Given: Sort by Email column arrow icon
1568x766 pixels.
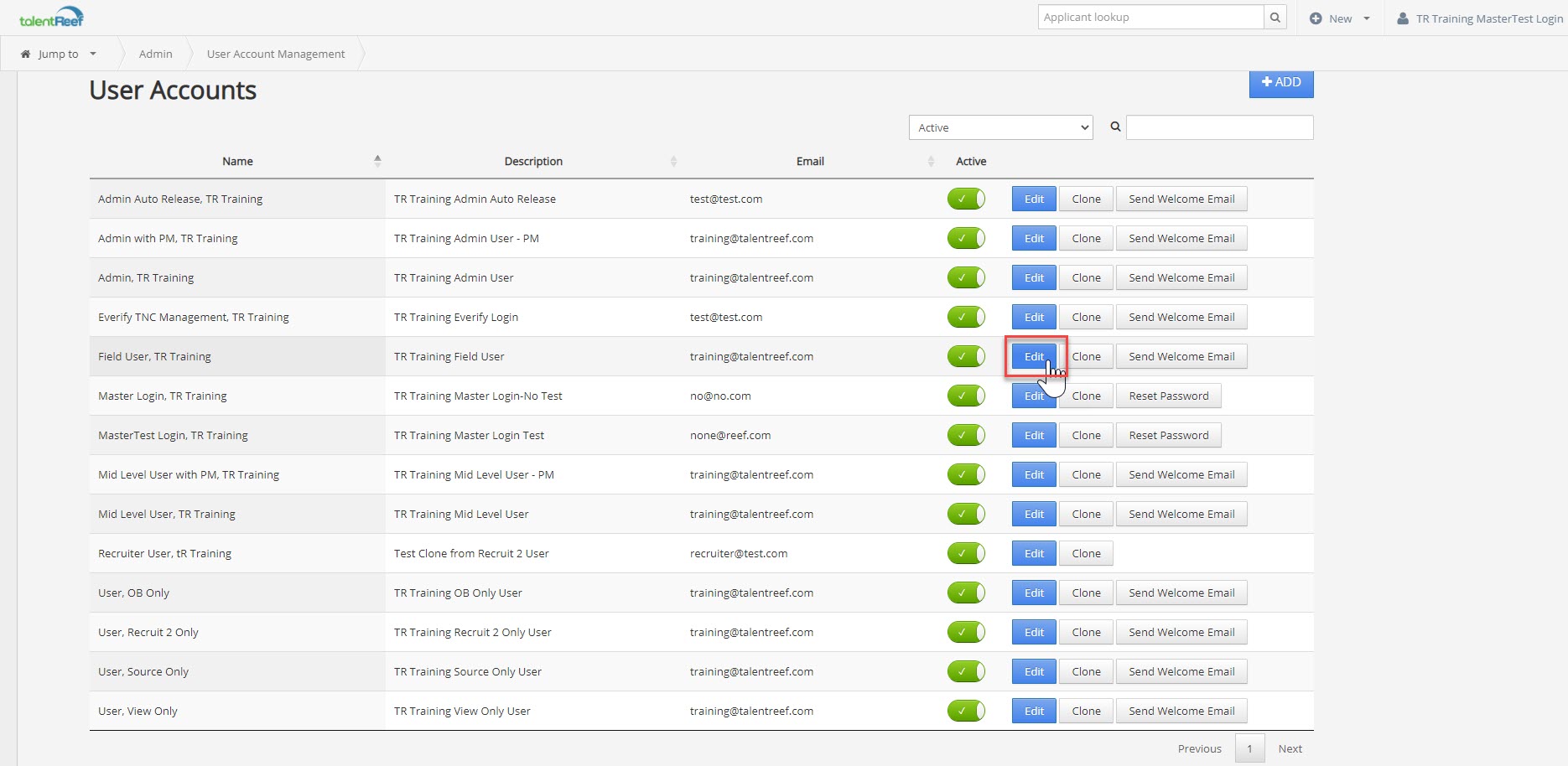Looking at the screenshot, I should pyautogui.click(x=931, y=161).
